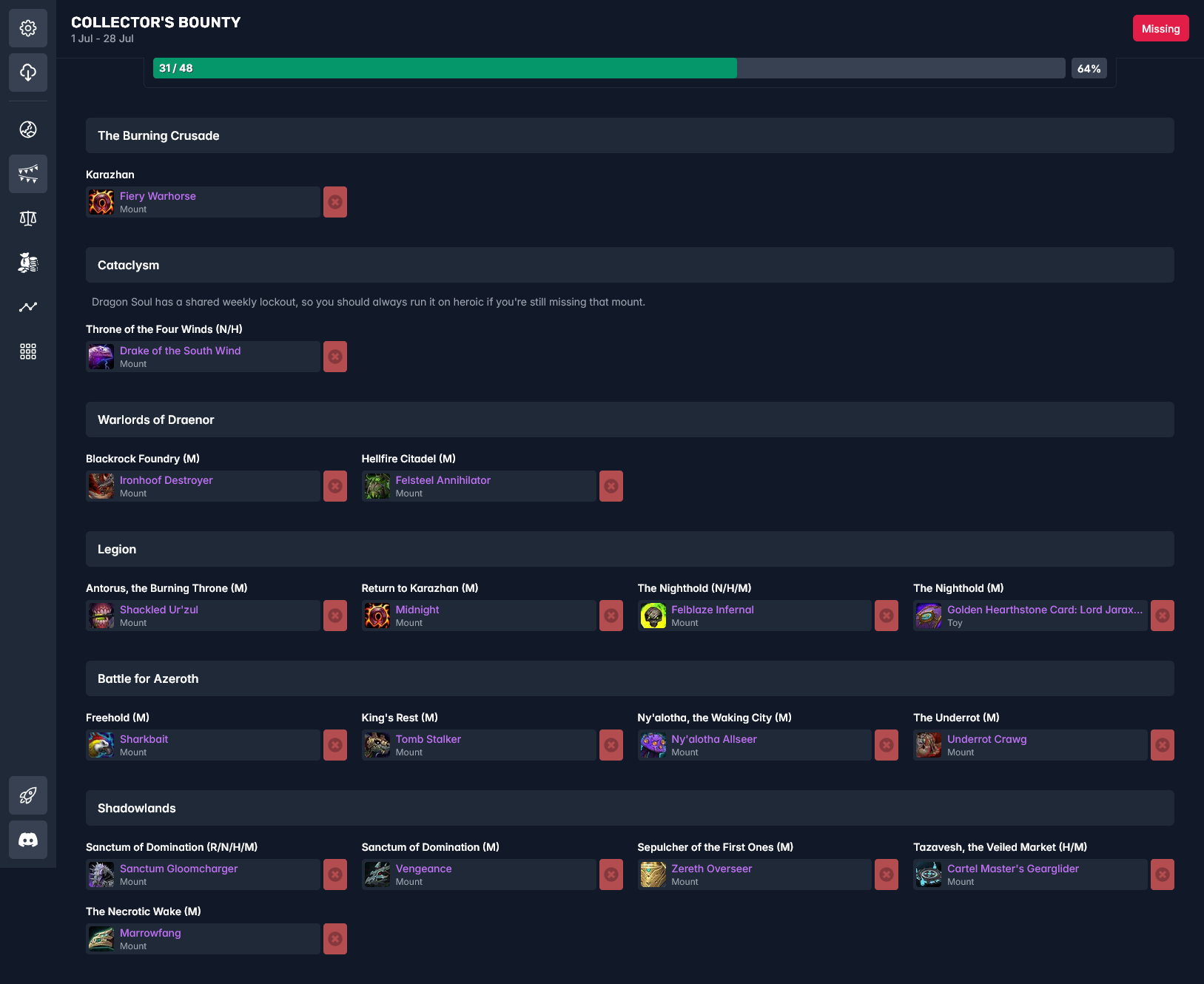1204x984 pixels.
Task: Toggle the red X beside Ironhoof Destroyer
Action: pos(335,486)
